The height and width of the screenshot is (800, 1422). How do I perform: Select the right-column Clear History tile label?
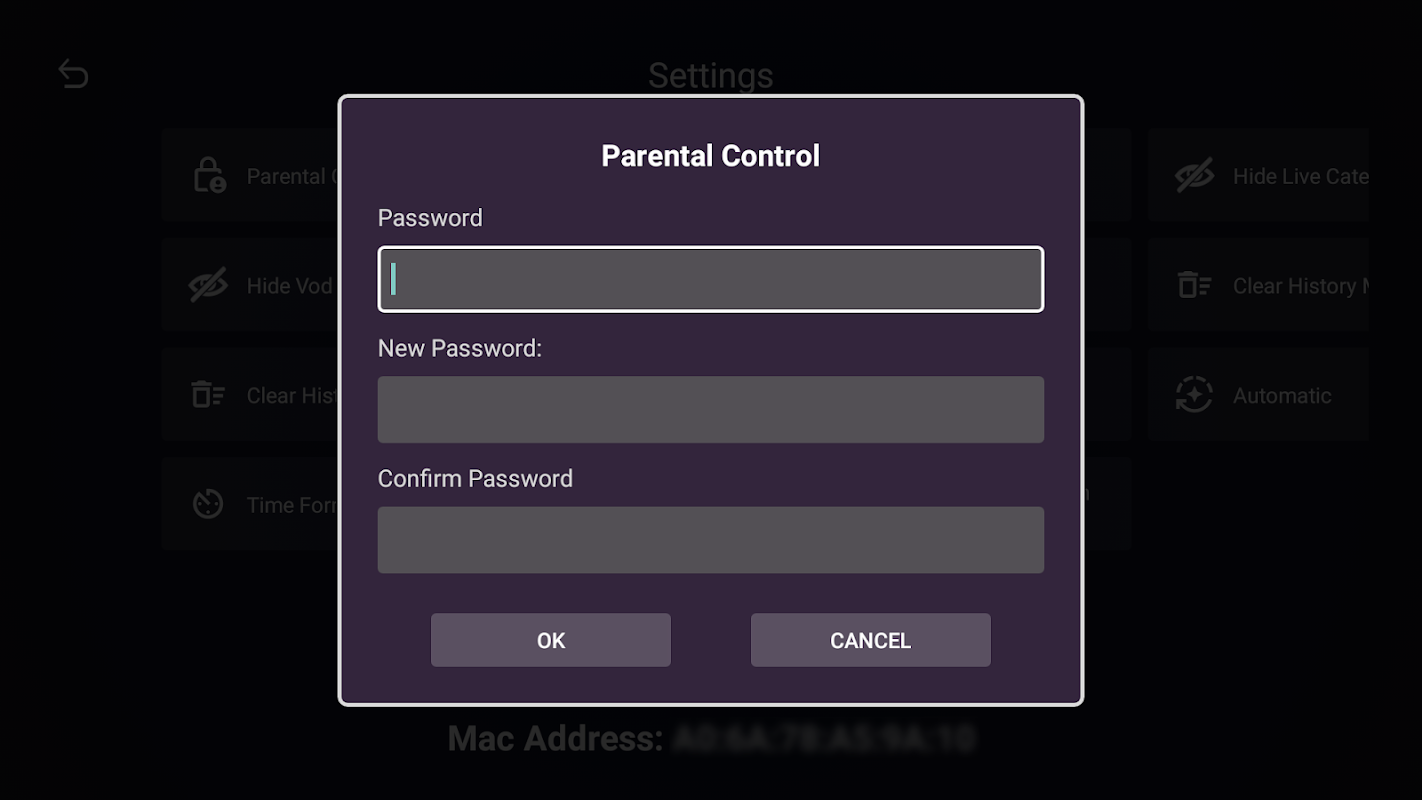[1300, 286]
